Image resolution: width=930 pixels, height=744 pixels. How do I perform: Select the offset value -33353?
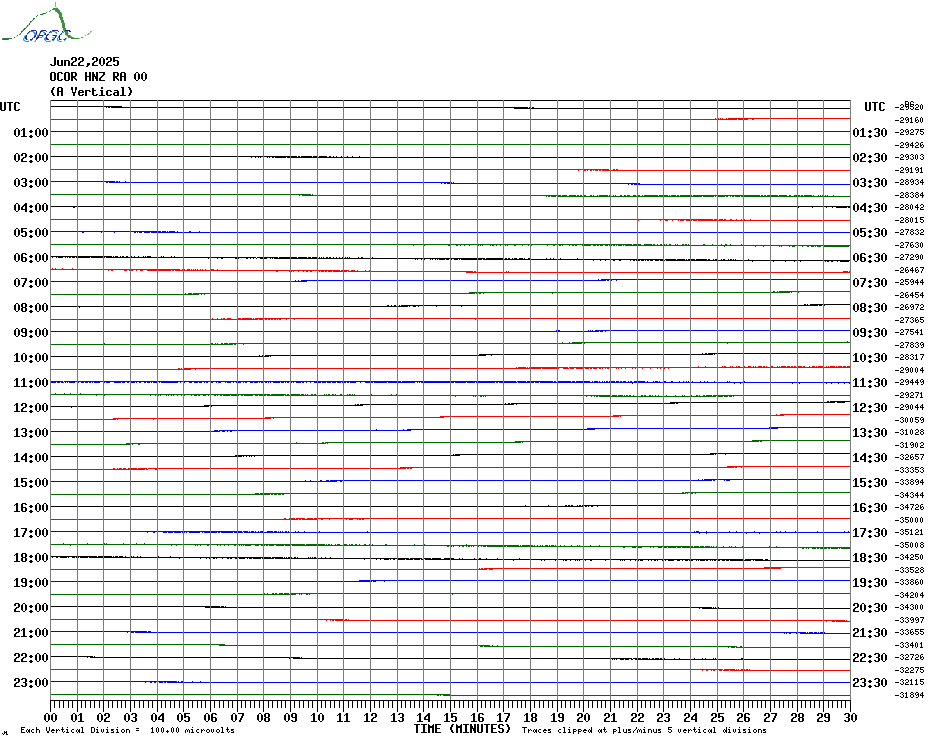[x=909, y=470]
